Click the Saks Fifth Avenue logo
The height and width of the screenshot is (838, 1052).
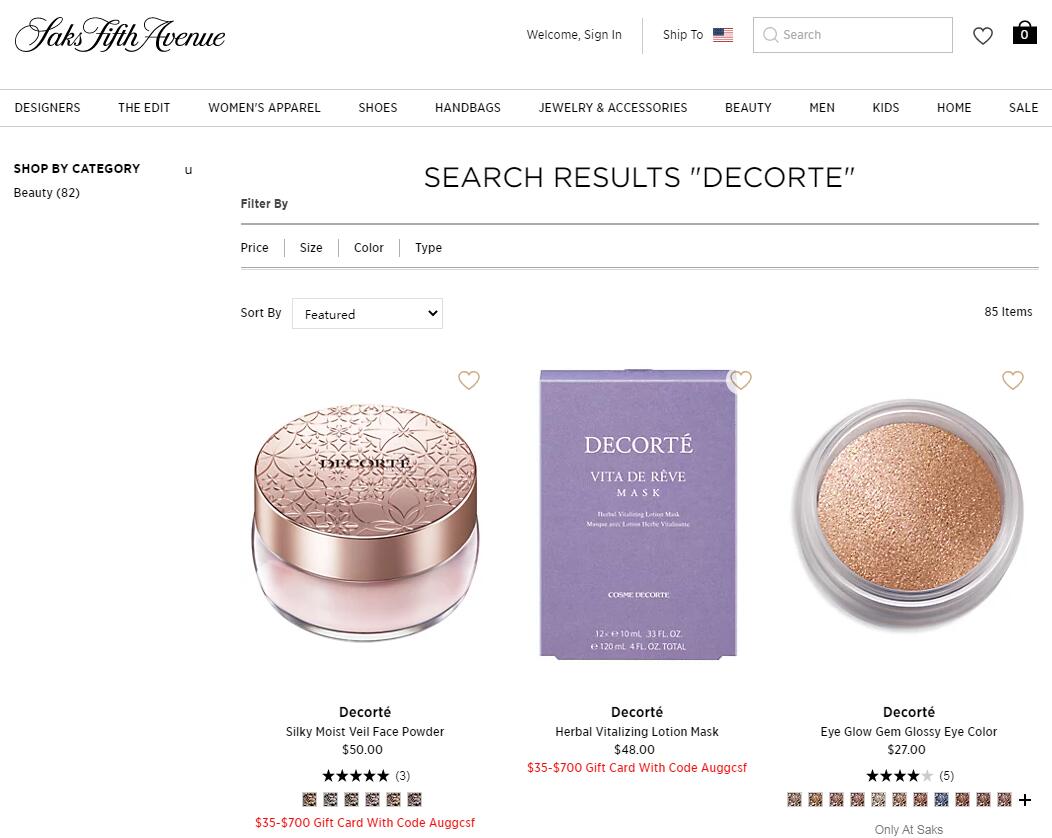(120, 35)
